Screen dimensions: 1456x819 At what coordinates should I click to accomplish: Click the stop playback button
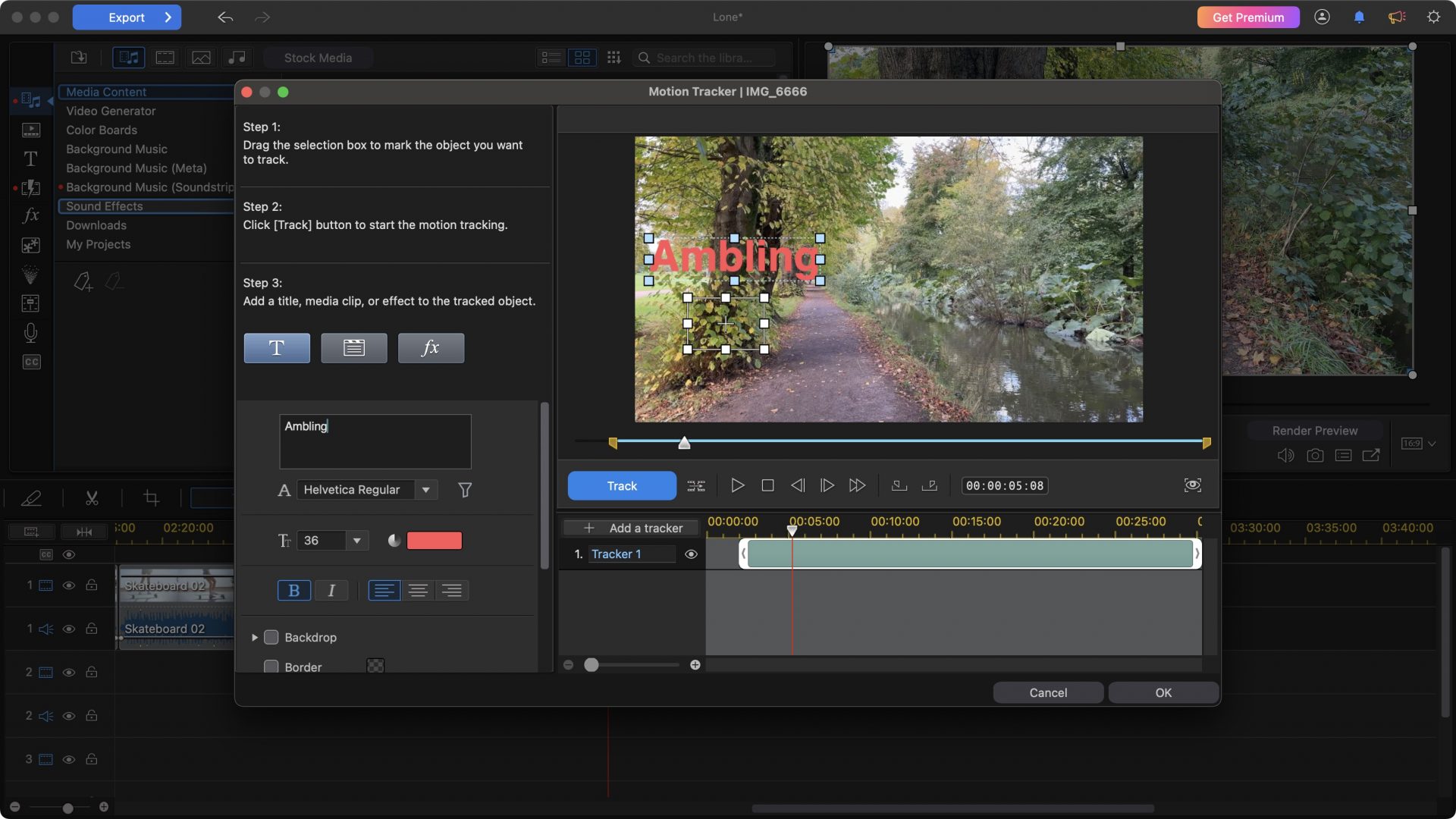coord(767,485)
